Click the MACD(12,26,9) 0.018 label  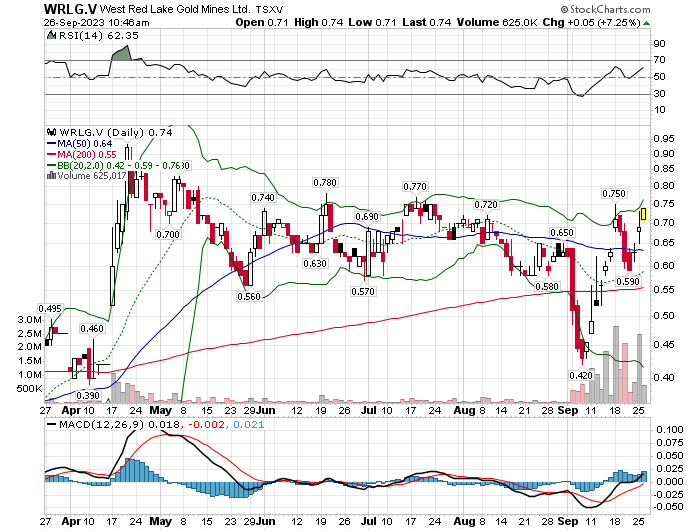(x=120, y=424)
